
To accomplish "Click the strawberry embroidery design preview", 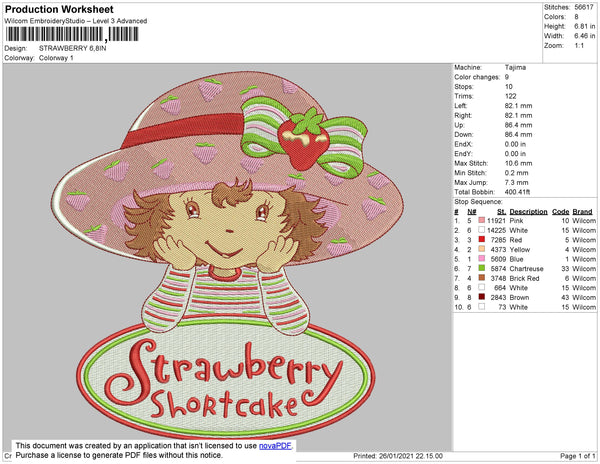I will point(227,254).
